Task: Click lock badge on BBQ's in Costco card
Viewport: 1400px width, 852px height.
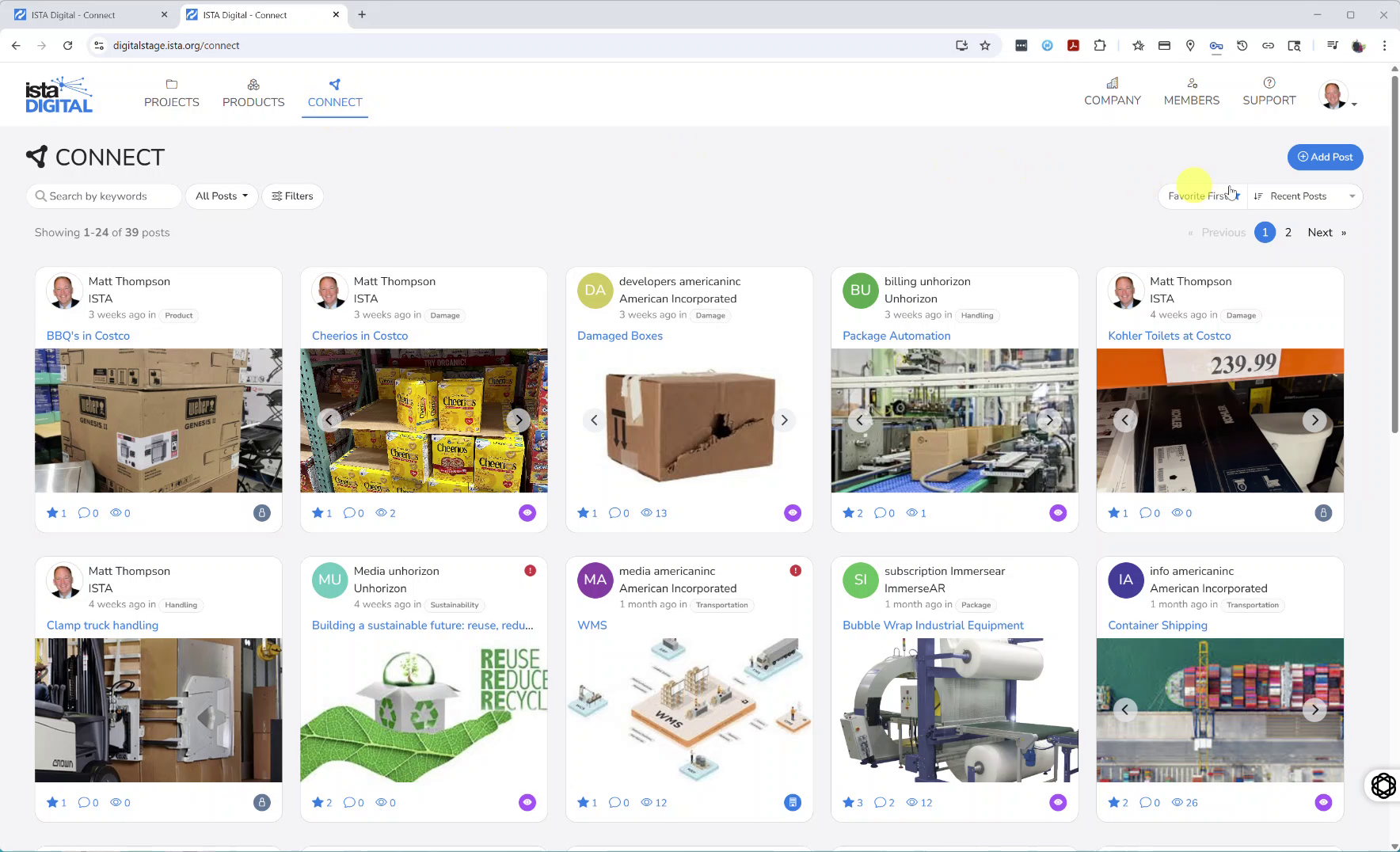Action: (x=262, y=513)
